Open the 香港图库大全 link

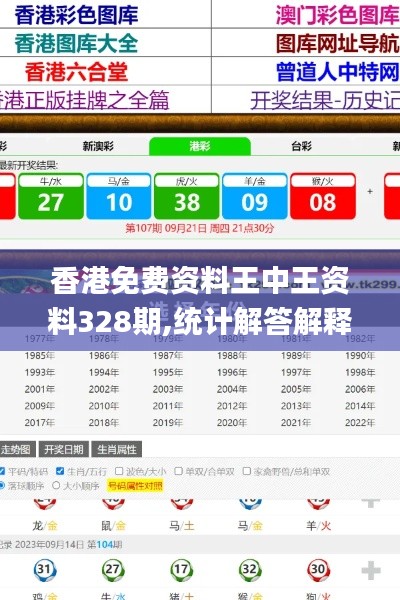coord(76,43)
